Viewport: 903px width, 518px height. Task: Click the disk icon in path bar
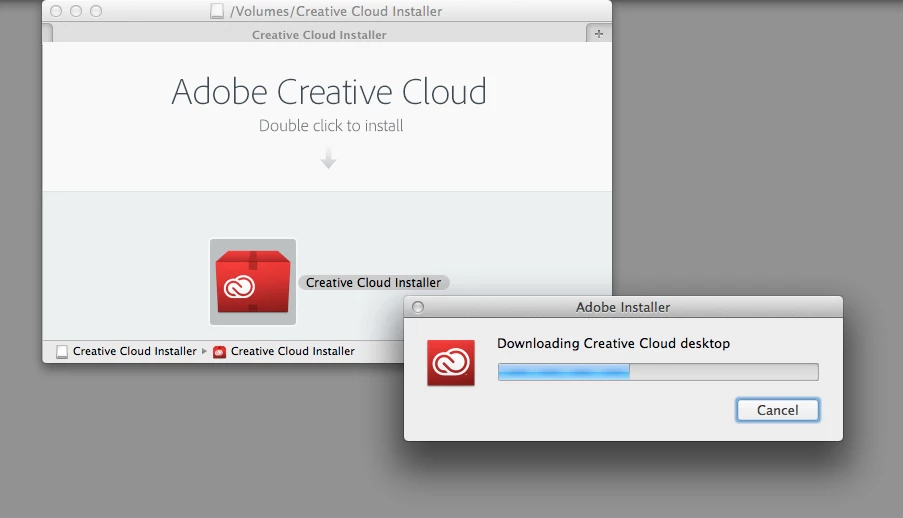point(62,351)
